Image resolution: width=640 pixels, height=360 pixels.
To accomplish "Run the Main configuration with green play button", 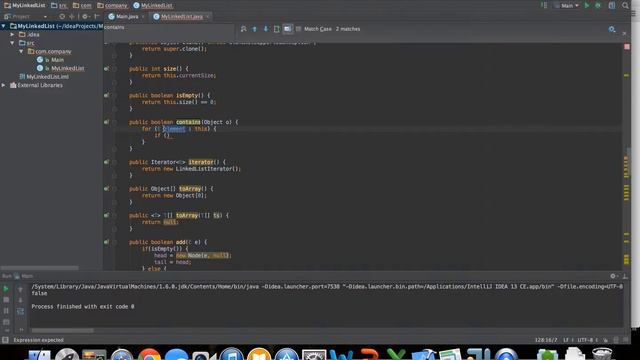I will pos(587,5).
